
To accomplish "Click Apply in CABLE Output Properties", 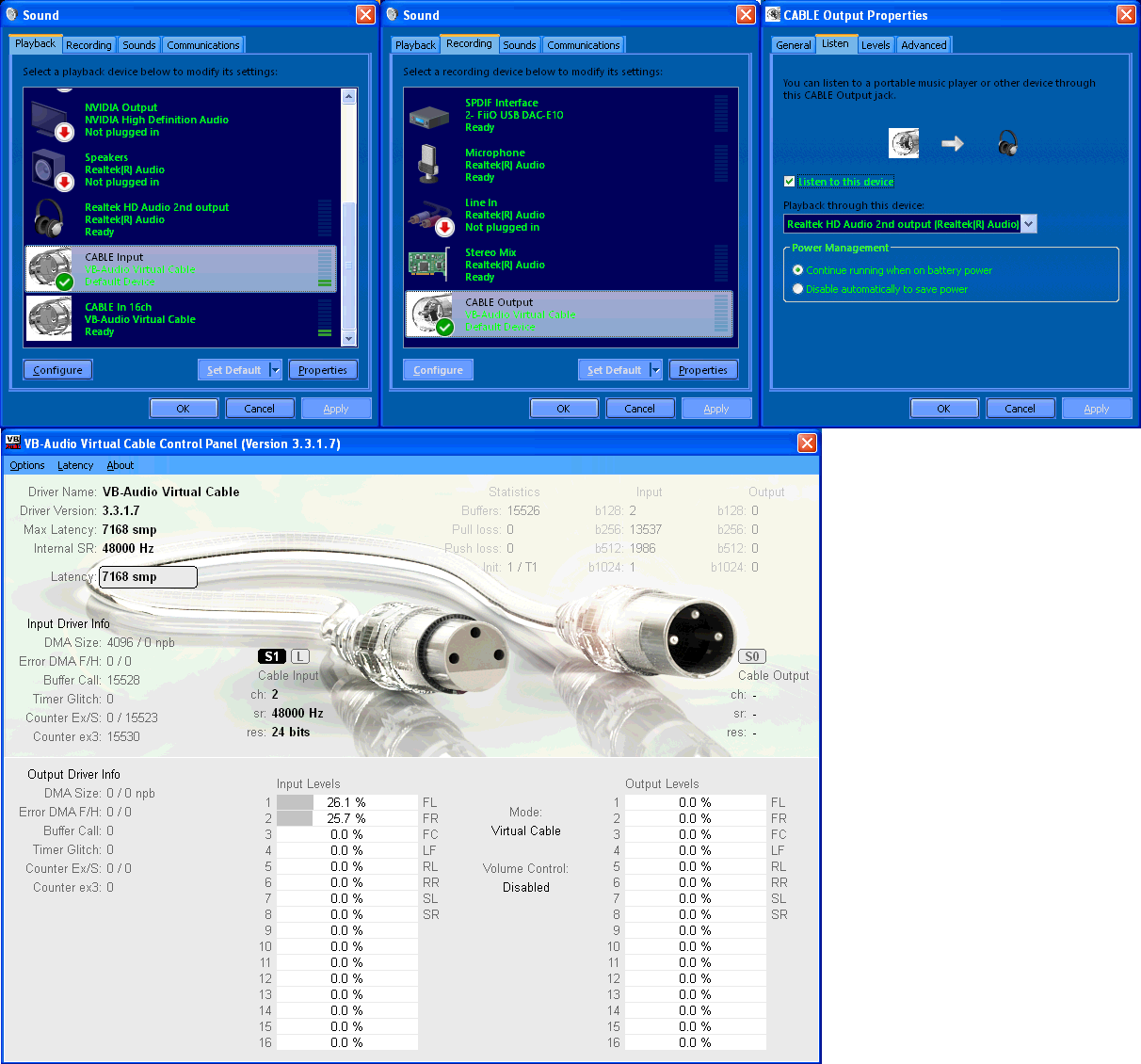I will coord(1097,408).
